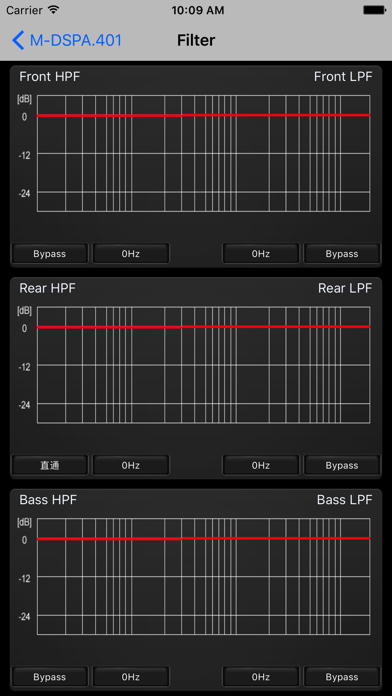Open Rear LPF Bypass slope selector
The height and width of the screenshot is (696, 392).
[x=342, y=465]
